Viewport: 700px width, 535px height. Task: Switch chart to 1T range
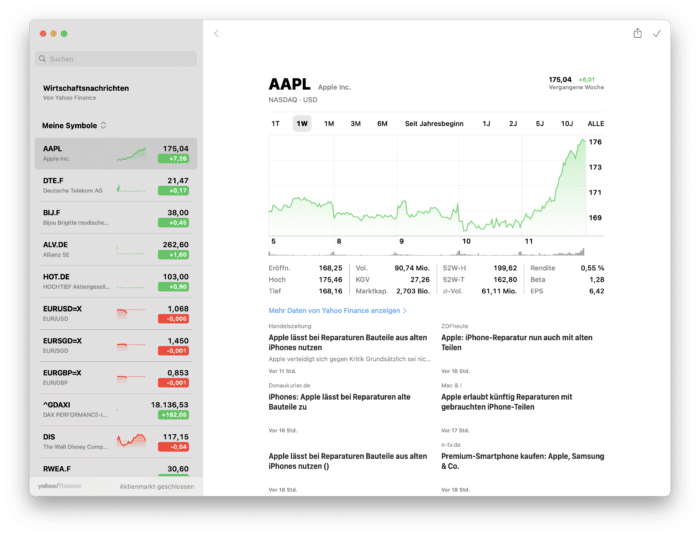[x=275, y=124]
